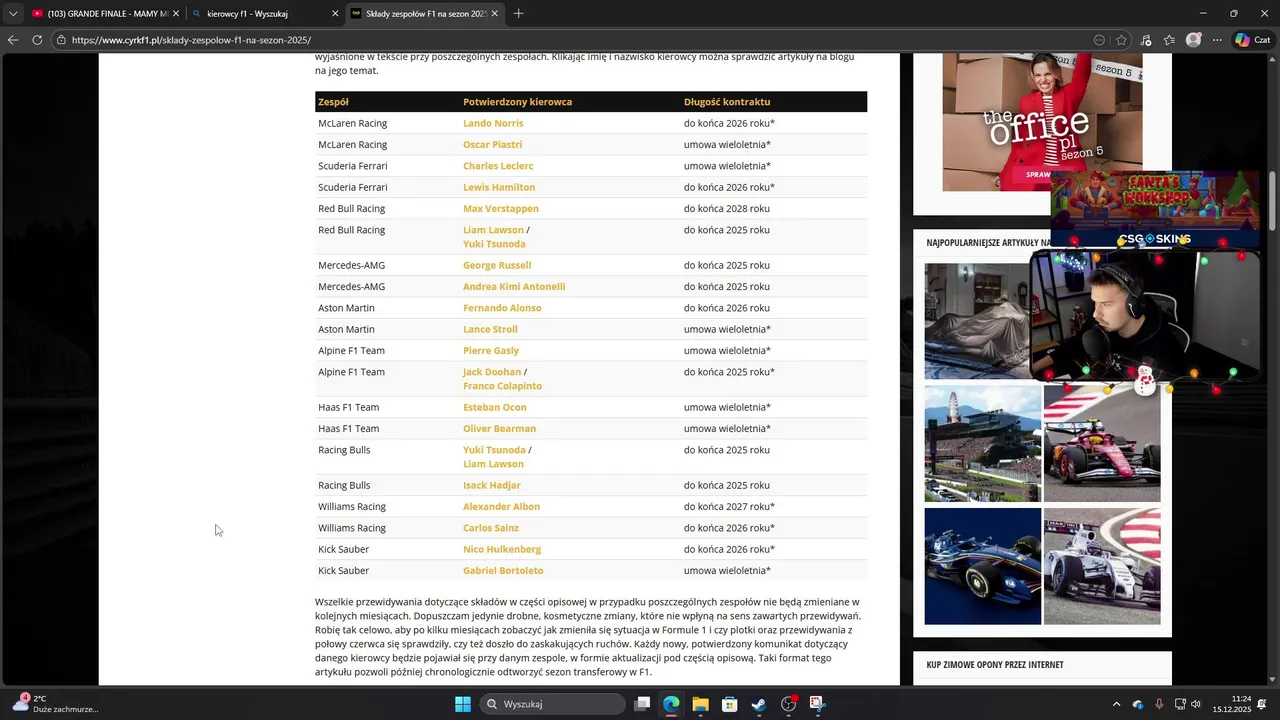Open the Favorites list icon
1280x720 pixels.
click(1169, 40)
